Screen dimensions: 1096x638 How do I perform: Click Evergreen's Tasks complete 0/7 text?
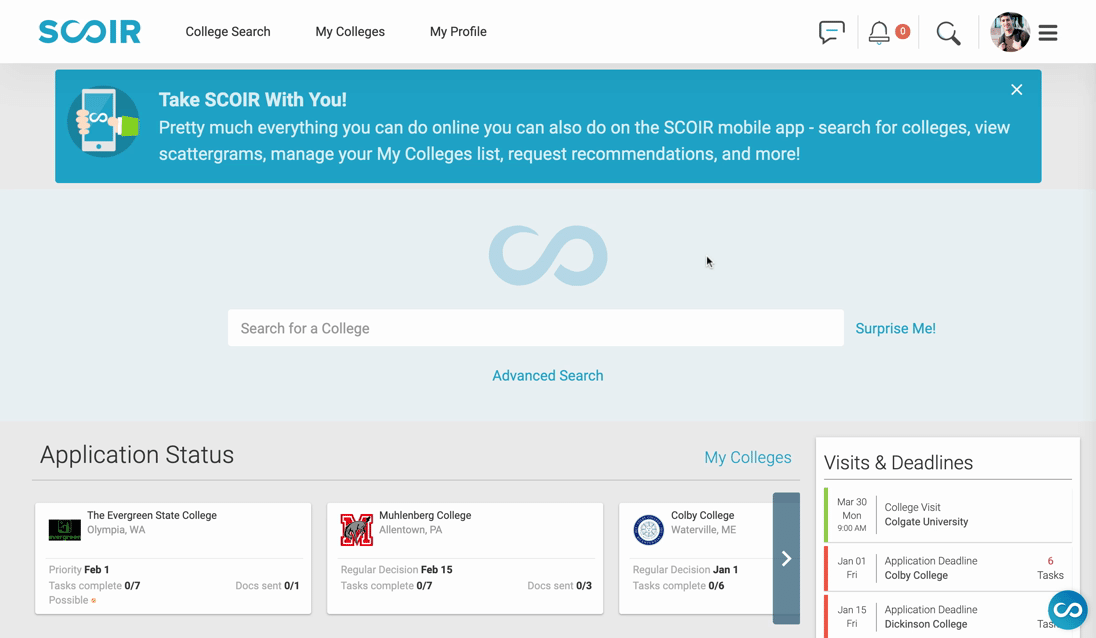point(94,586)
